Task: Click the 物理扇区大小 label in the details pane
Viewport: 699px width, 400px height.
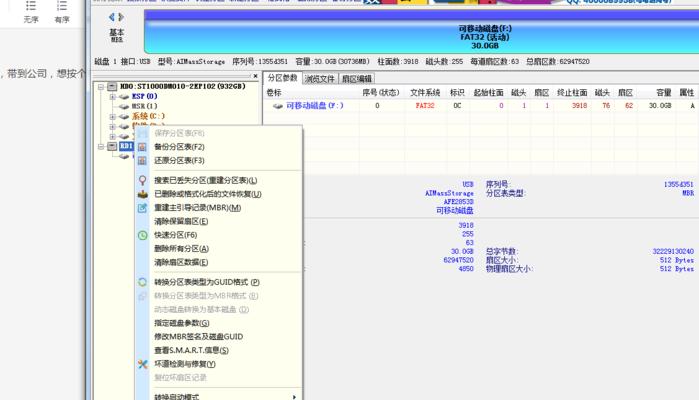Action: coord(510,269)
